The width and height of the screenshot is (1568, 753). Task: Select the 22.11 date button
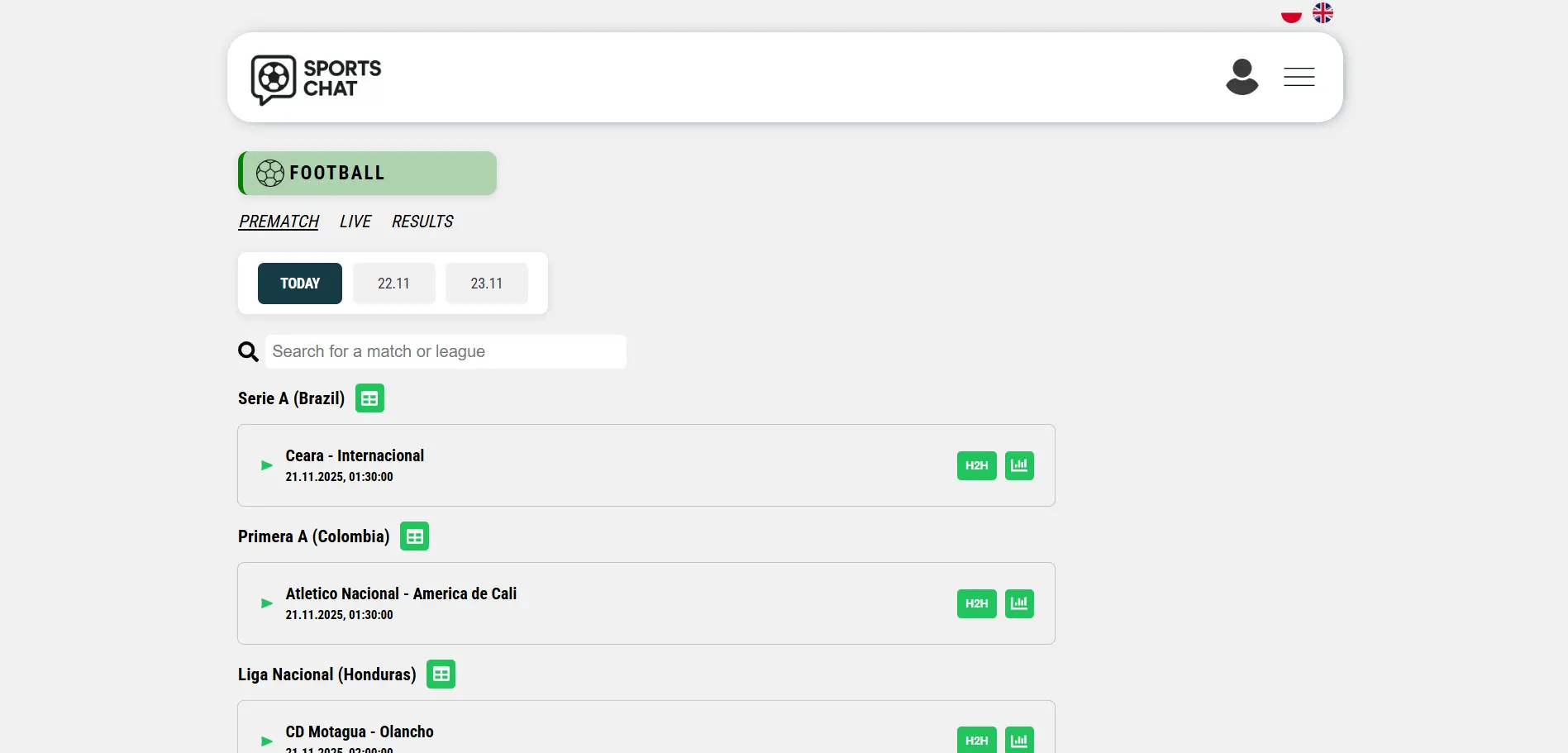click(393, 284)
